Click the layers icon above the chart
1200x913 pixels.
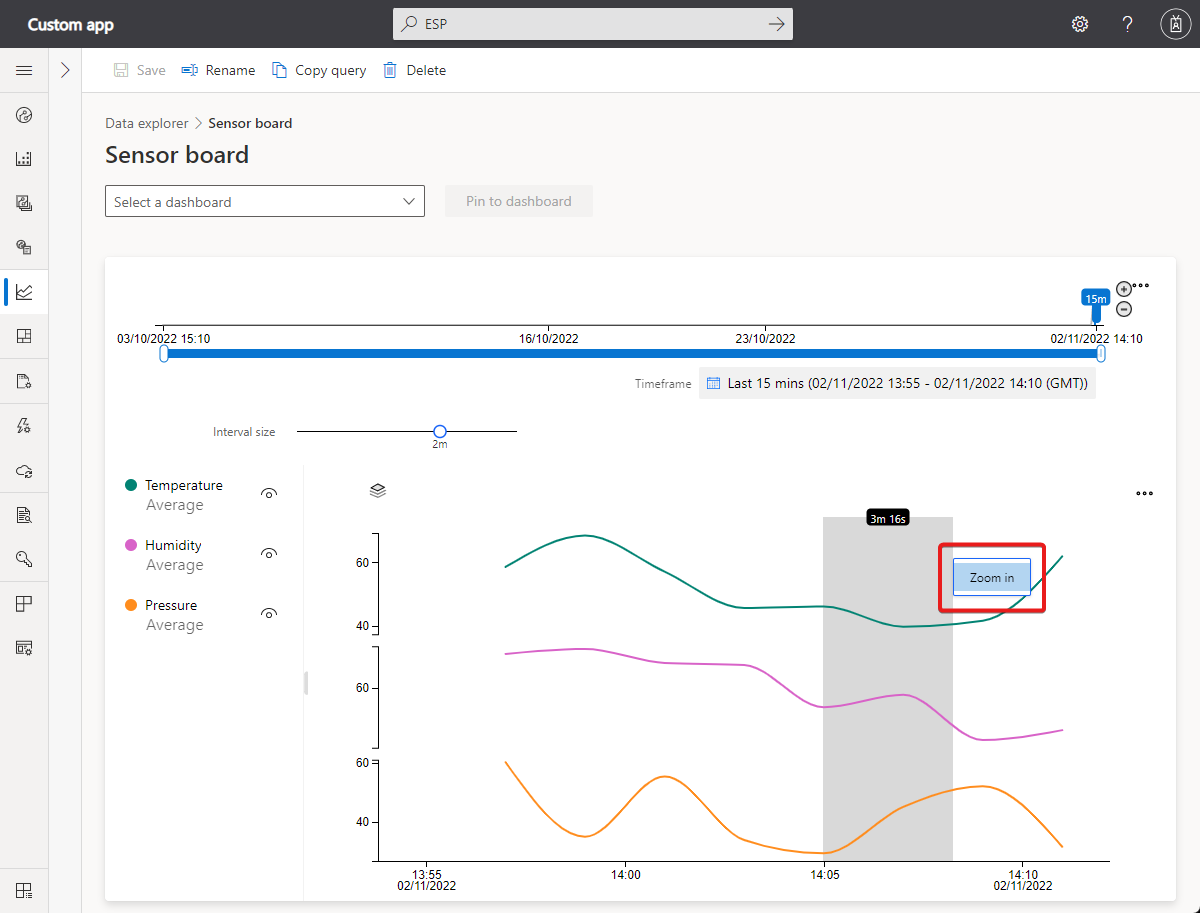(x=377, y=490)
